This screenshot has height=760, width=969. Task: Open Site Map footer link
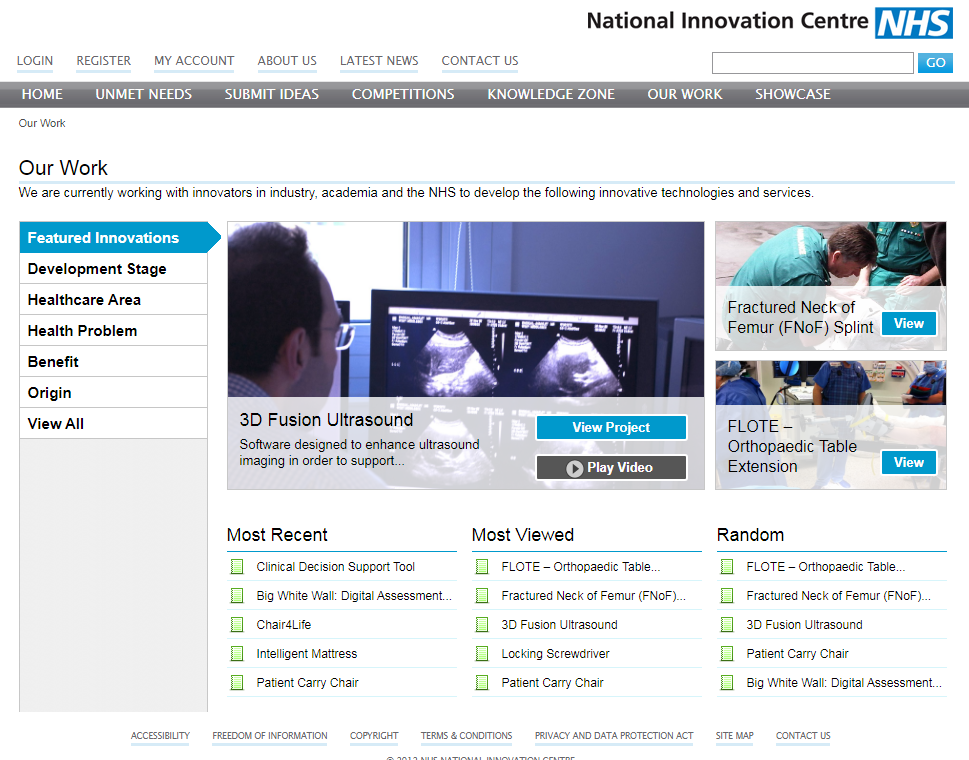[x=735, y=736]
